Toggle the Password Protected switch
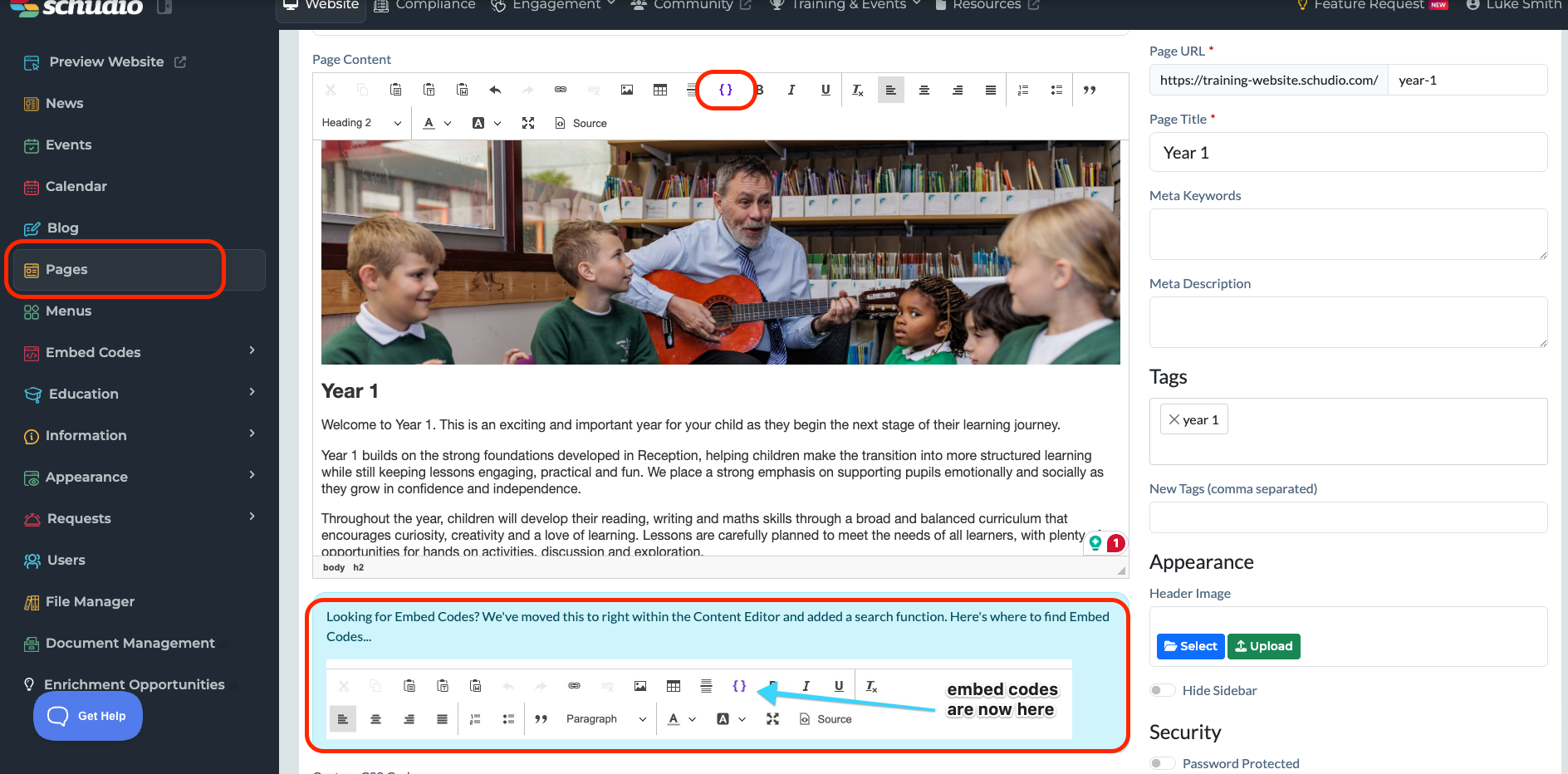This screenshot has width=1568, height=774. coord(1162,763)
